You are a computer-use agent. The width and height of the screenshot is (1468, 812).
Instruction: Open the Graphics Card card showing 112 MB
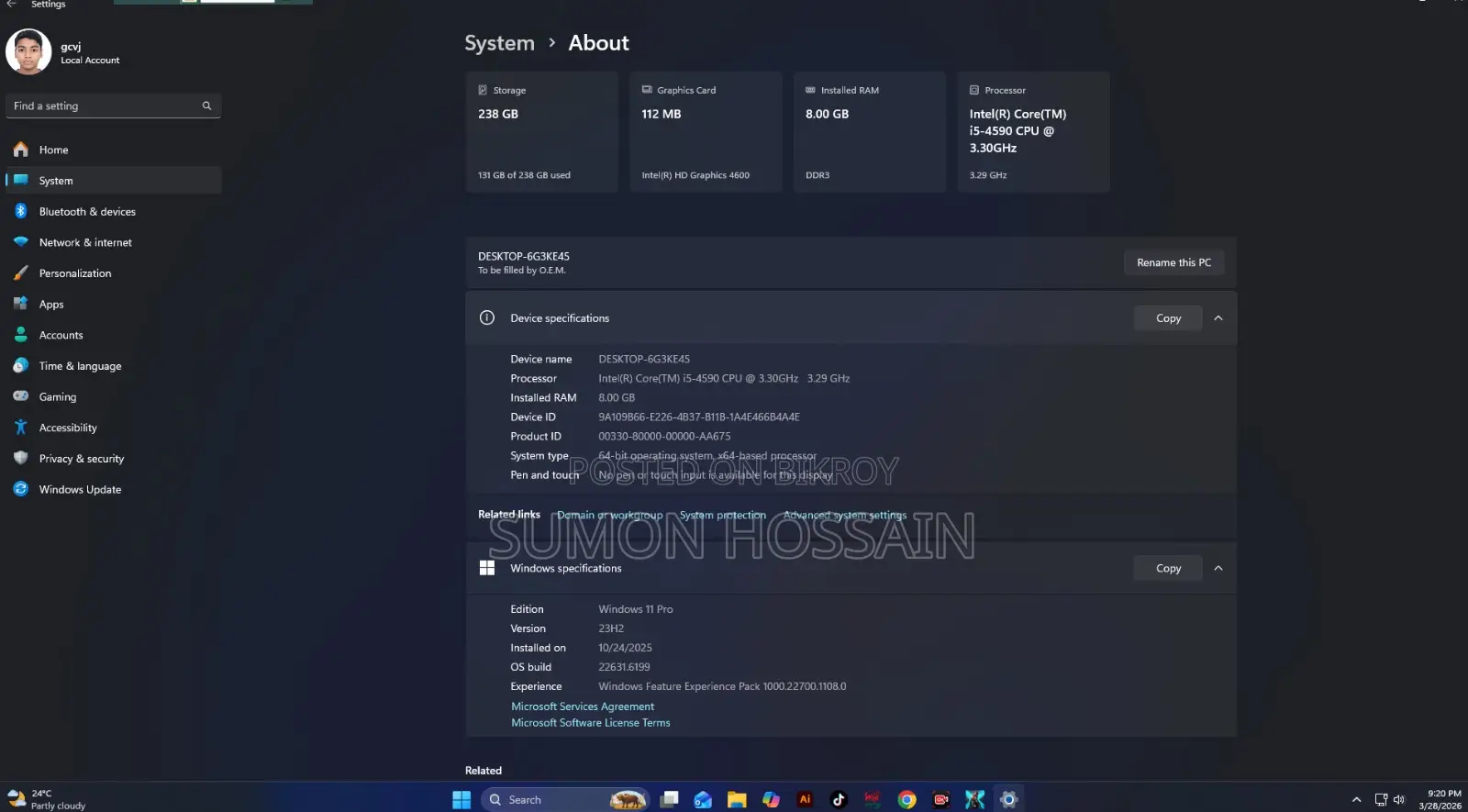[x=706, y=132]
